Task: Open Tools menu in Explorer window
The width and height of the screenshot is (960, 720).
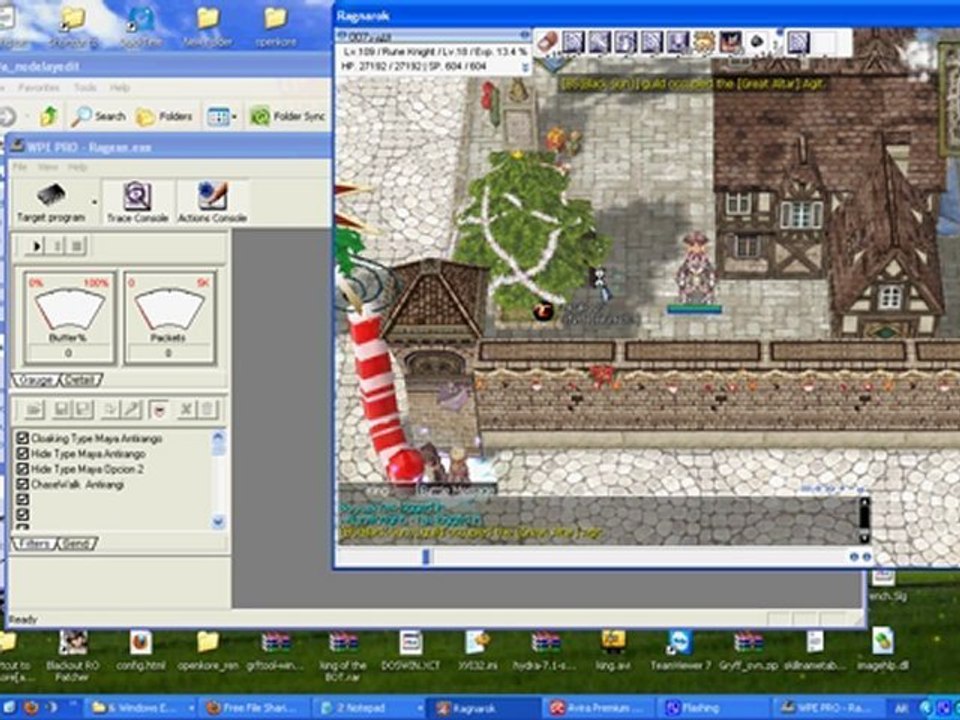Action: tap(85, 88)
